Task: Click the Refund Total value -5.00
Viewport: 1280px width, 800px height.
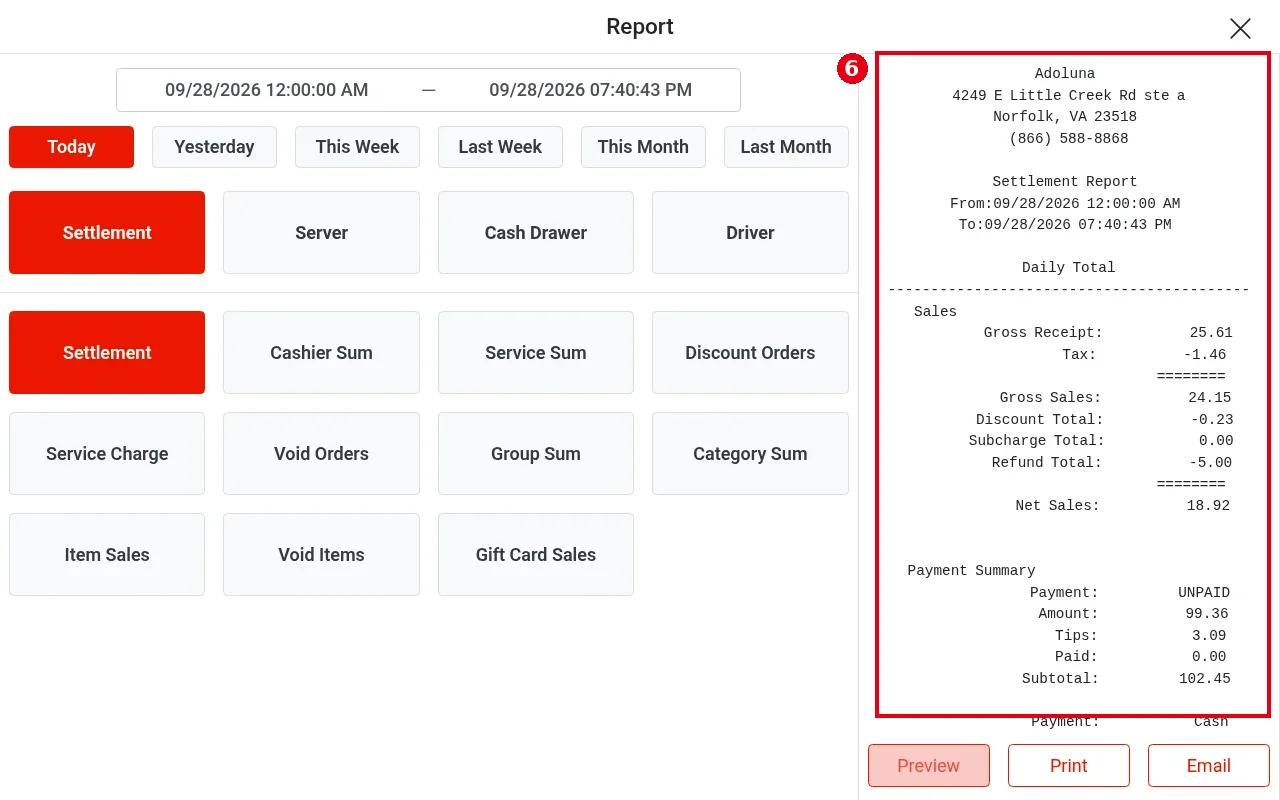Action: 1211,463
